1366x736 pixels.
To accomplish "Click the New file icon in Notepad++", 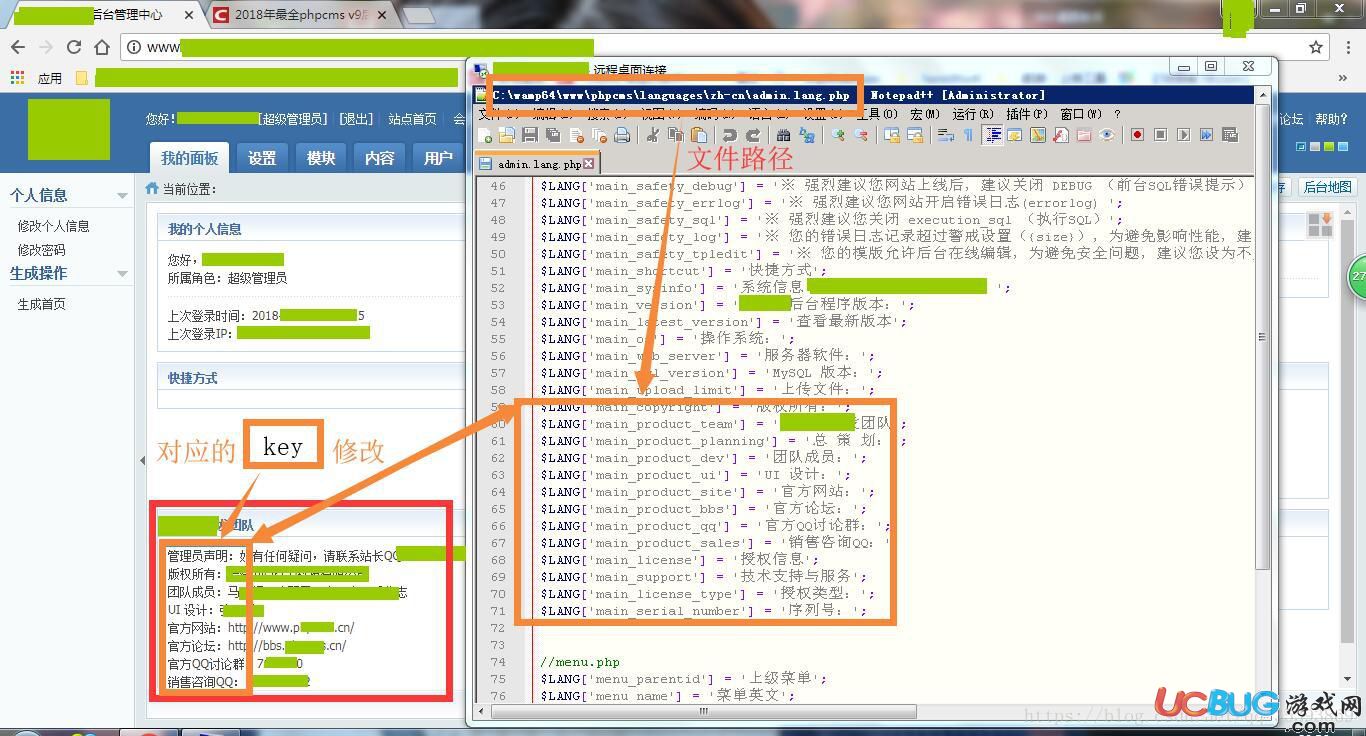I will tap(485, 135).
